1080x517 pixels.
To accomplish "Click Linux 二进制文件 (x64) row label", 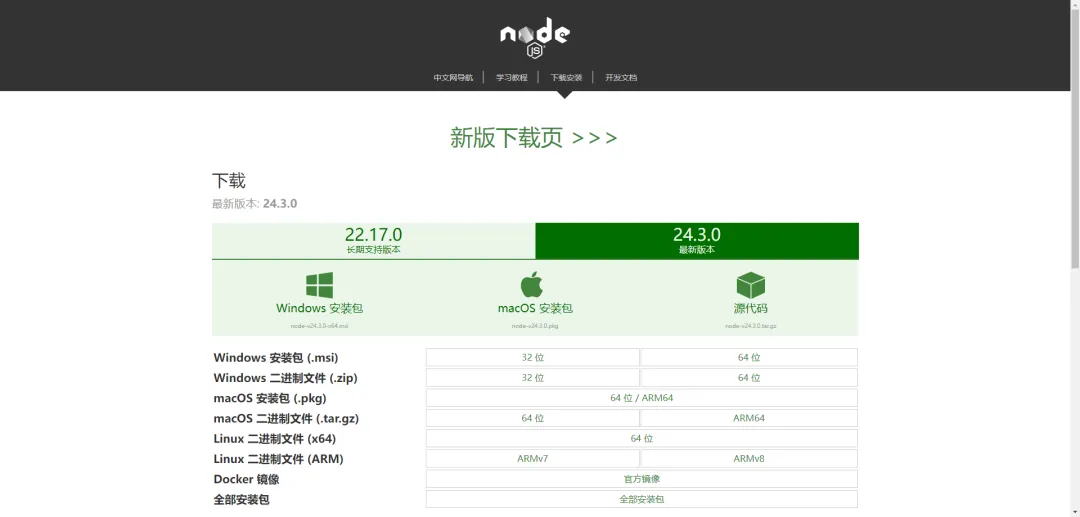I will (x=275, y=439).
